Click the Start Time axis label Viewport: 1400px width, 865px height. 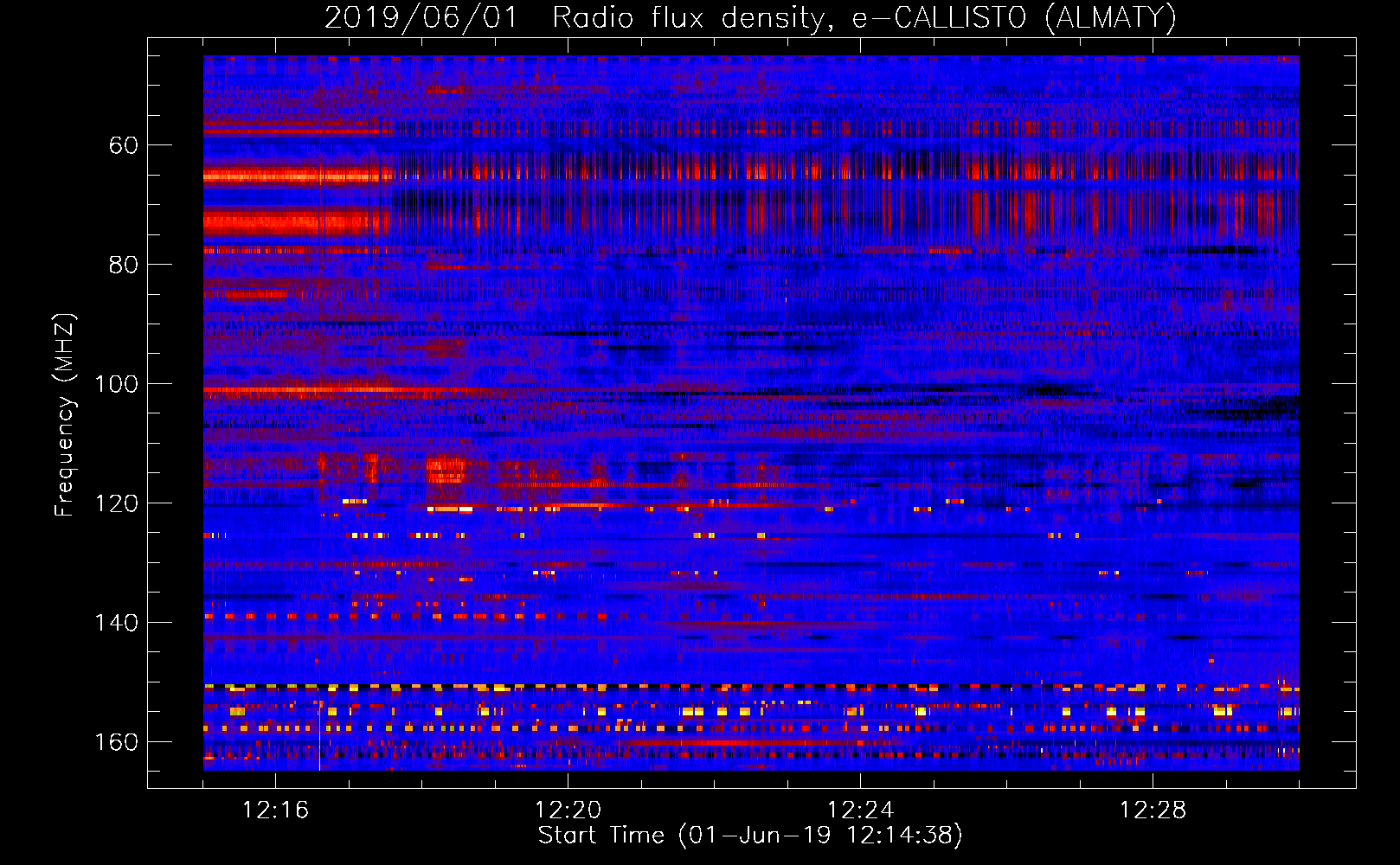tap(750, 836)
